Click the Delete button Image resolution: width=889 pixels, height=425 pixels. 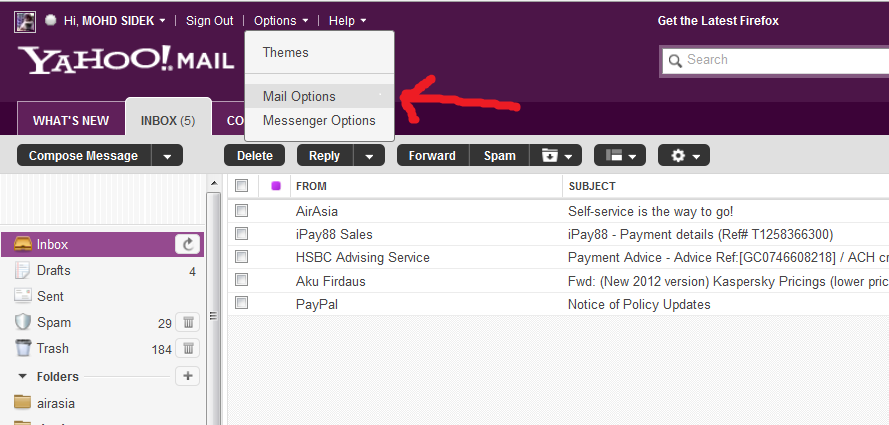pos(255,155)
